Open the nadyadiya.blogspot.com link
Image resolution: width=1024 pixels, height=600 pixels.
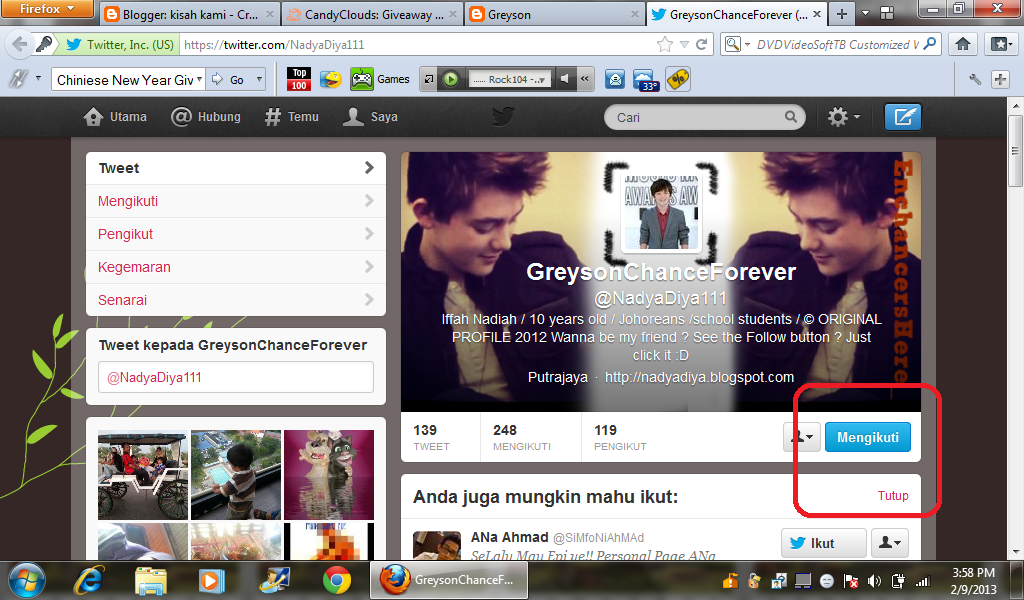click(x=699, y=377)
